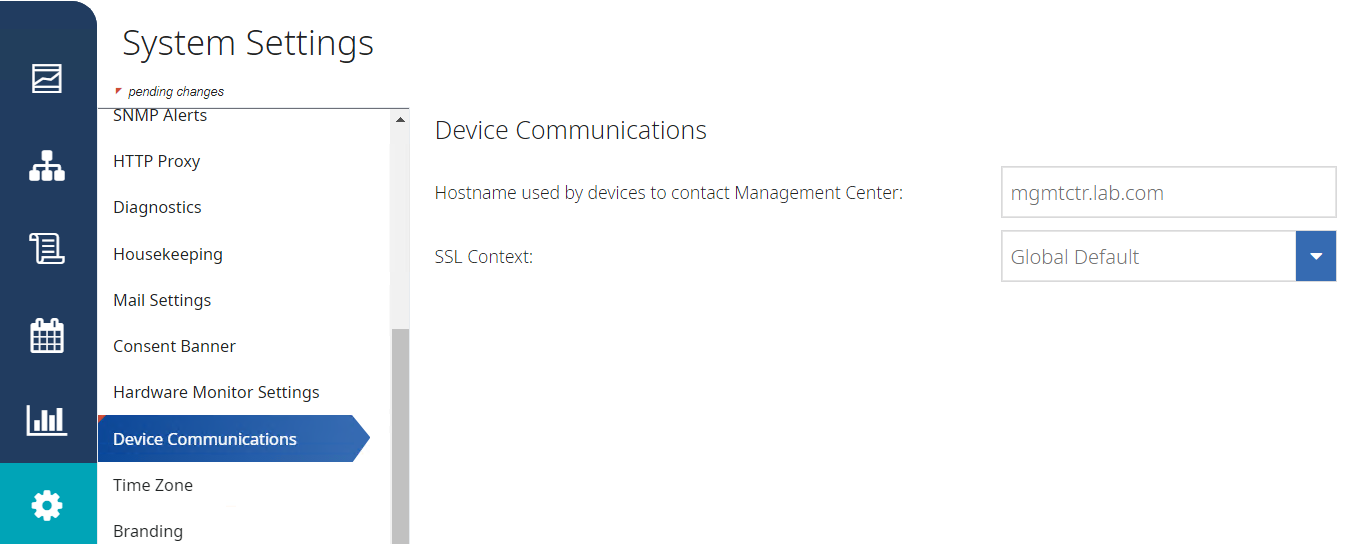The image size is (1349, 544).
Task: Expand the SSL Context dropdown arrow
Action: 1315,257
